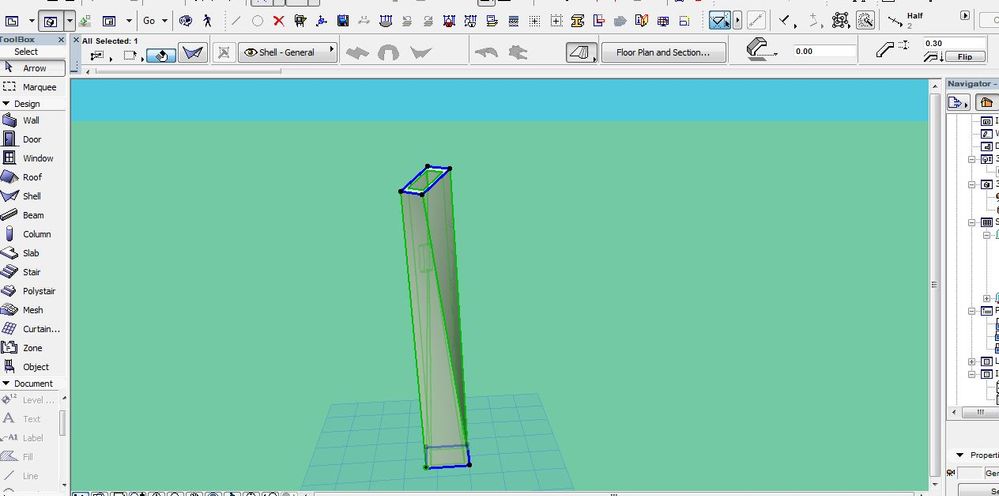Viewport: 999px width, 496px height.
Task: Toggle the Shell - General layer eye
Action: [x=251, y=53]
